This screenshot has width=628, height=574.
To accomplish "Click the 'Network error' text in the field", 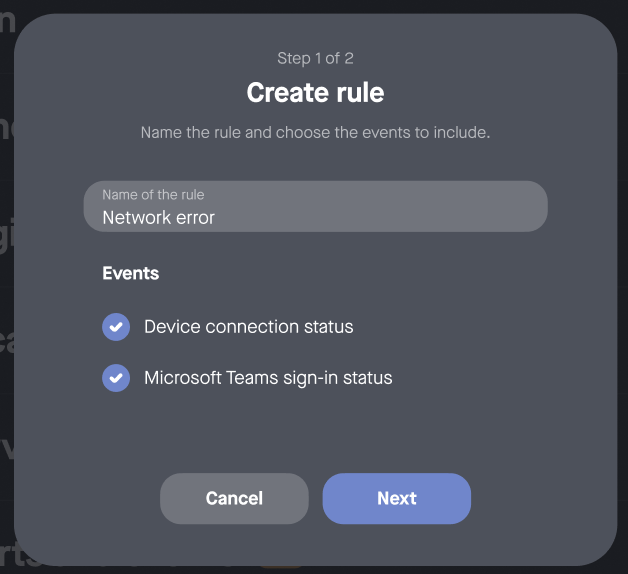I will tap(158, 217).
